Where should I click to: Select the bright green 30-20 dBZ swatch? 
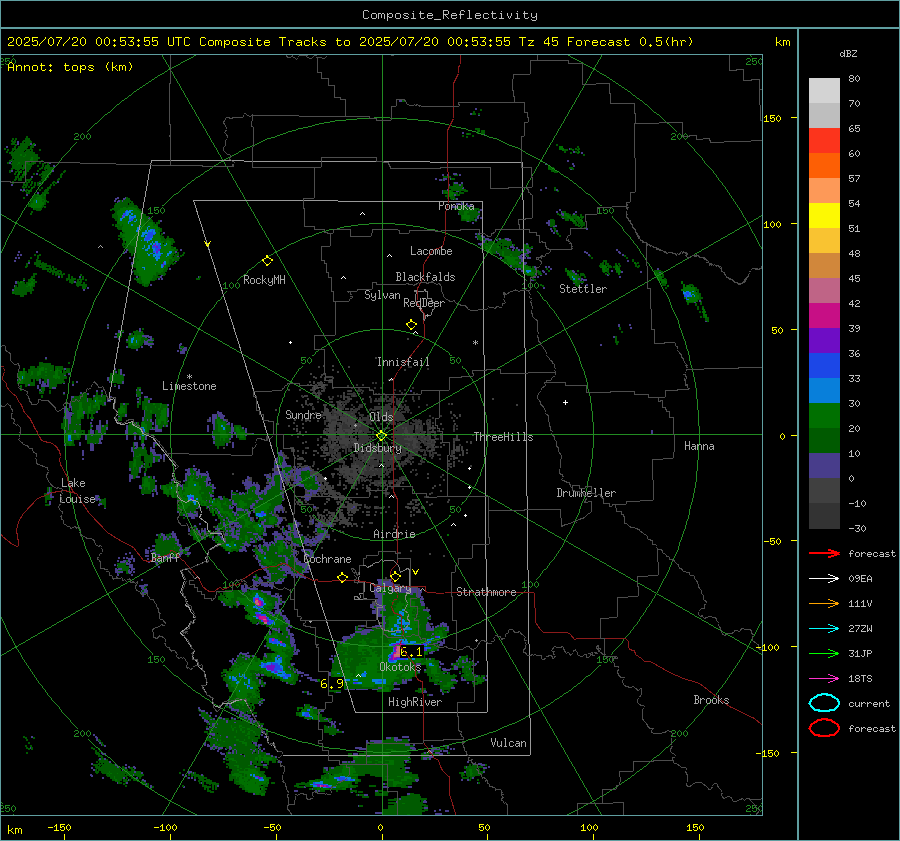tap(824, 416)
